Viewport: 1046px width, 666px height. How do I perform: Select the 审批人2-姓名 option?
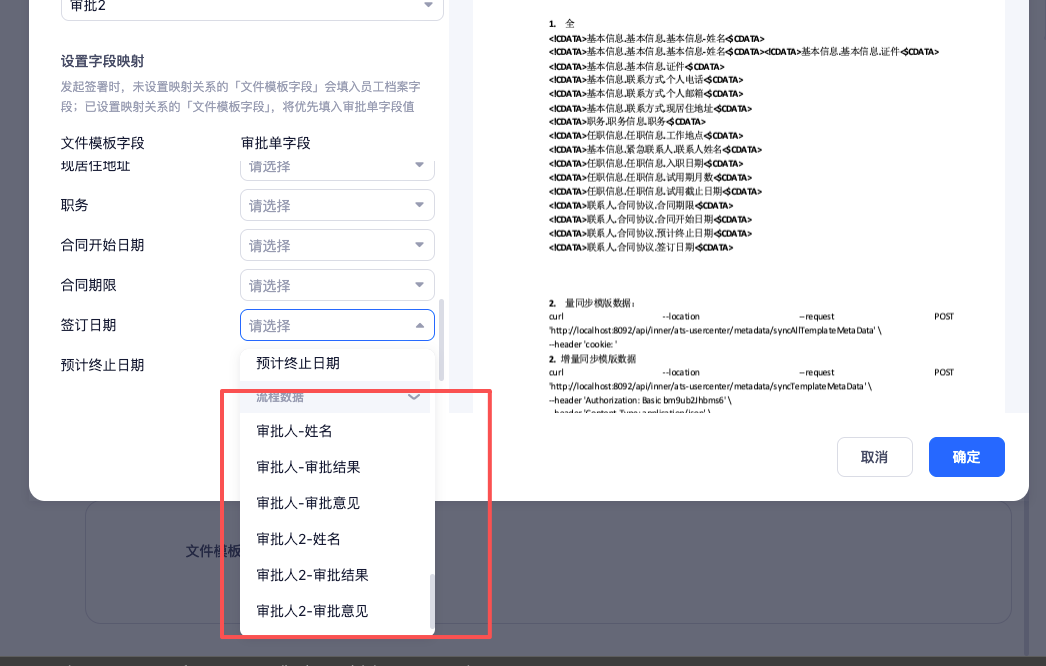(298, 539)
